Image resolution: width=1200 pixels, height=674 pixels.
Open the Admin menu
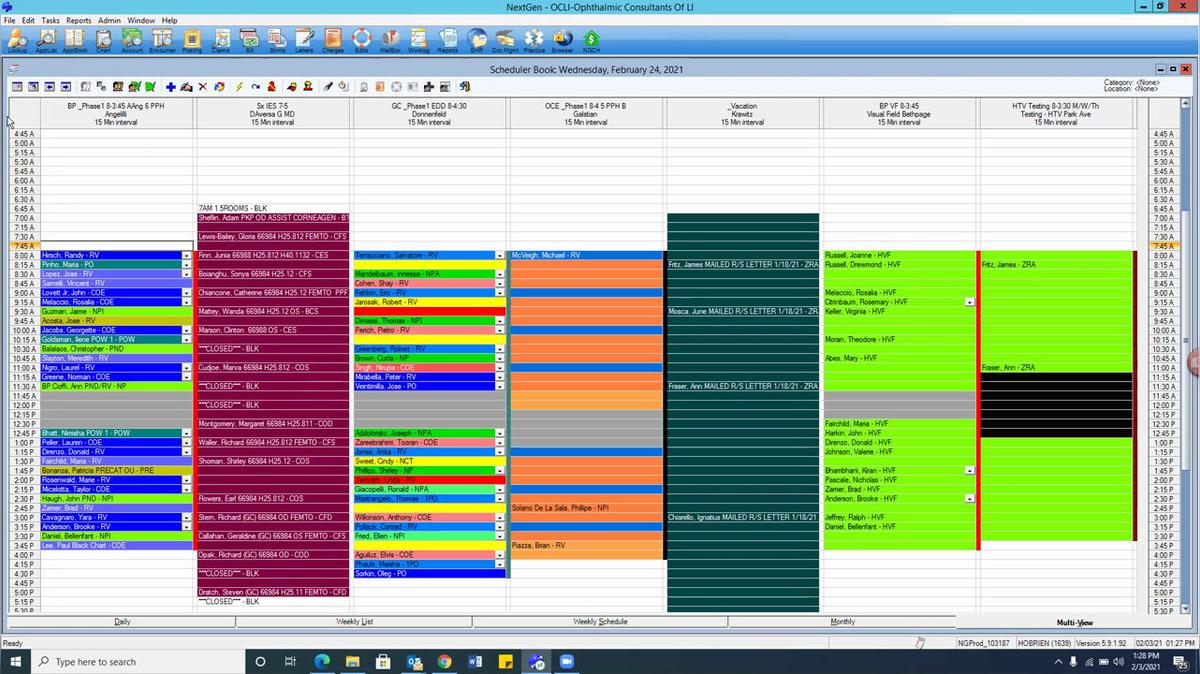(109, 19)
